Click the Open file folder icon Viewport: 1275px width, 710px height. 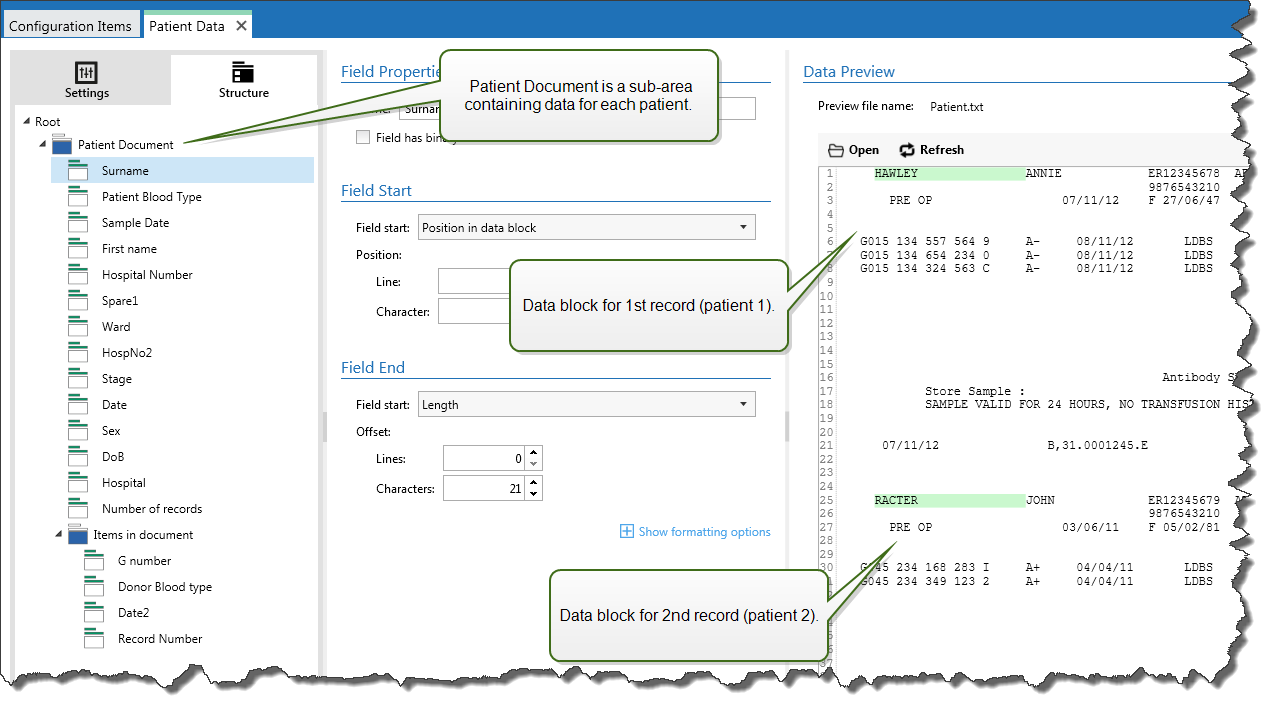pyautogui.click(x=836, y=150)
